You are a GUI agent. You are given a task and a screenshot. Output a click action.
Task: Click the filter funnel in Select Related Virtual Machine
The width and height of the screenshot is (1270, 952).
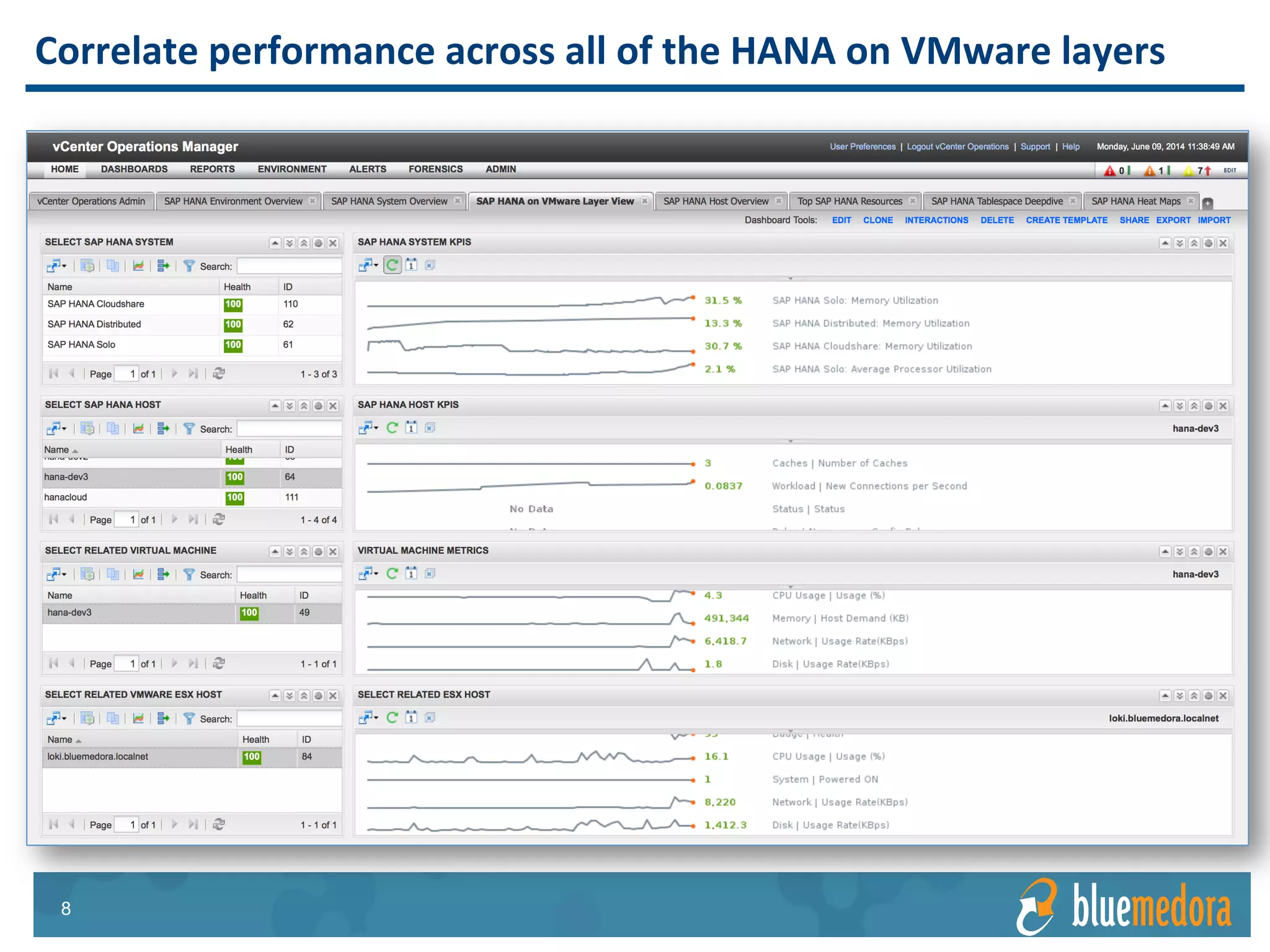click(189, 575)
